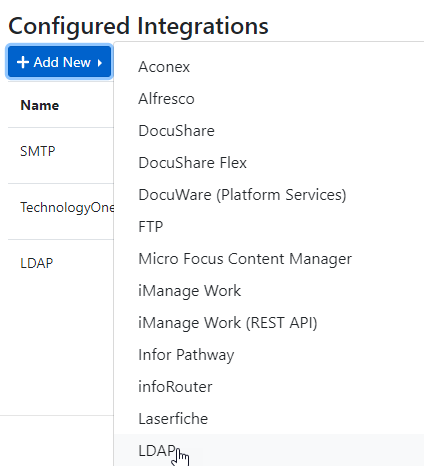Click the plus icon on Add New
The width and height of the screenshot is (424, 466).
pyautogui.click(x=23, y=62)
